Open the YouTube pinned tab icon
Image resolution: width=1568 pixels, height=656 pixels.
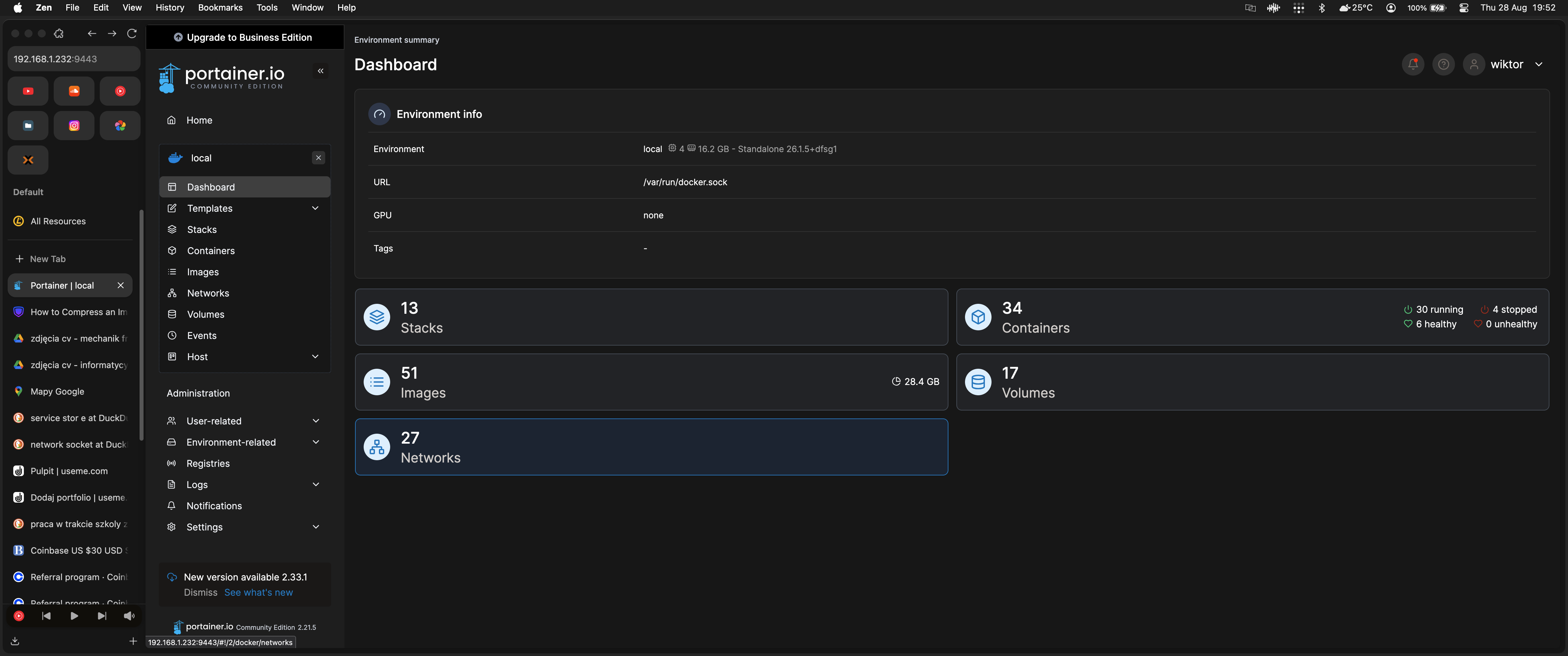[x=28, y=91]
